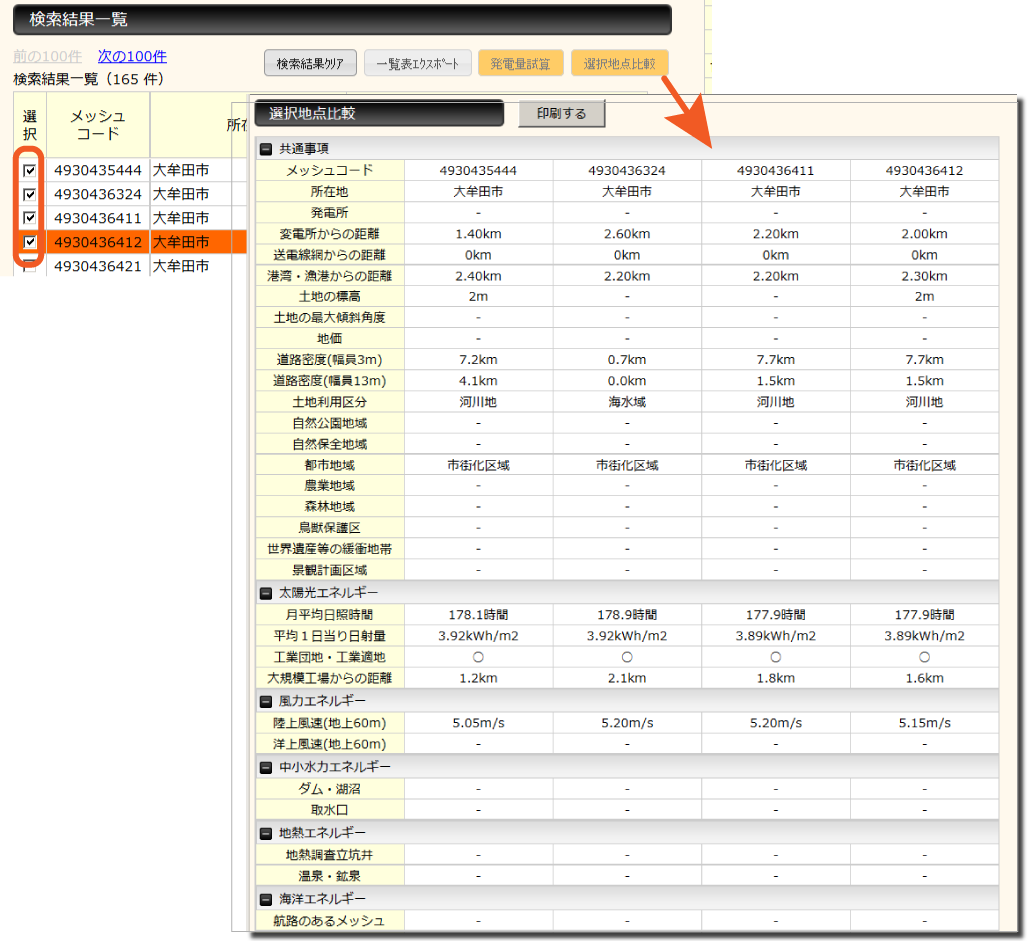Click the 大規模工場からの距離 row label

tap(330, 678)
